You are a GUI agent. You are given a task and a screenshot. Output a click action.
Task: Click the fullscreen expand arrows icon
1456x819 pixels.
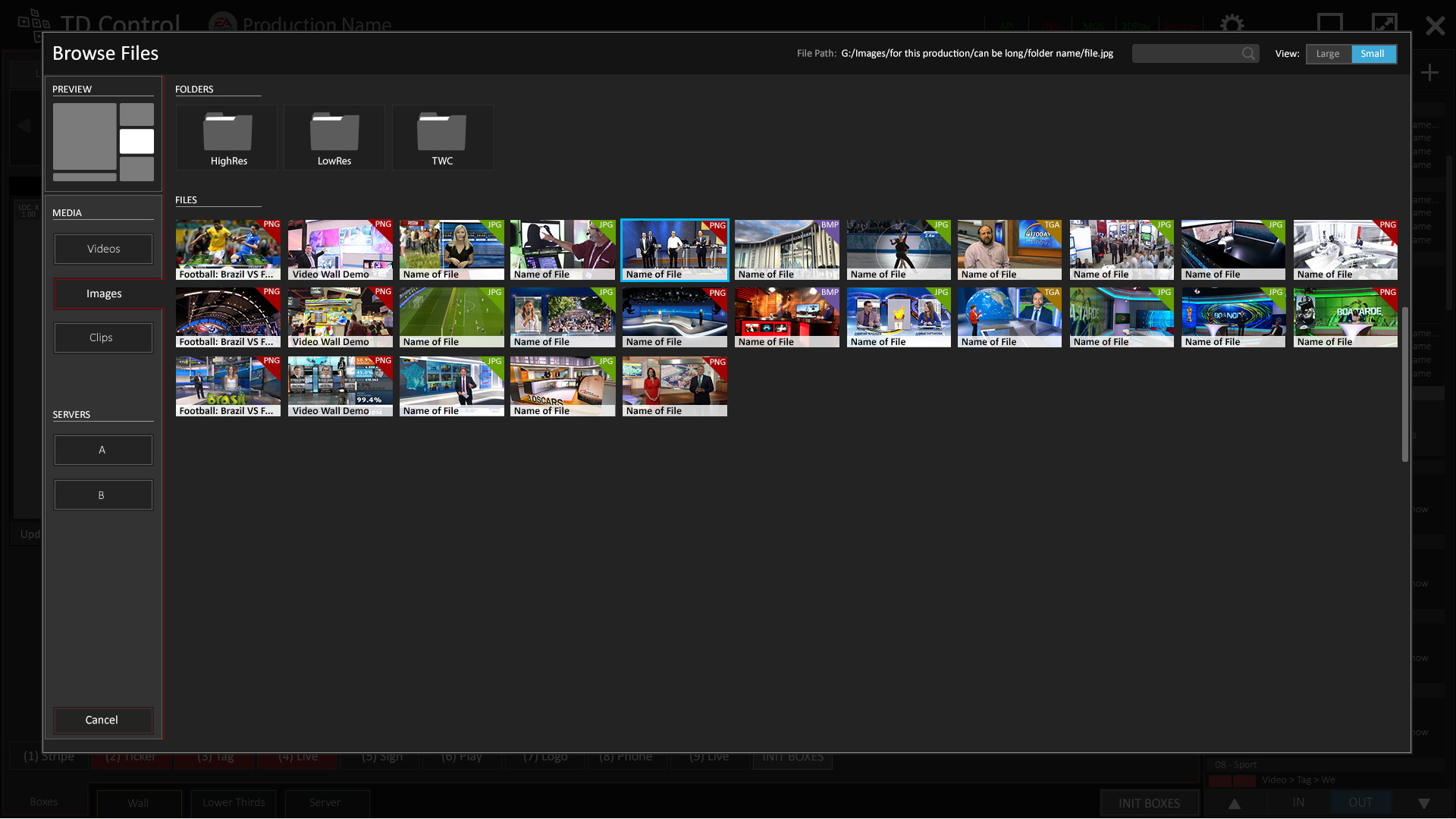[x=1384, y=24]
